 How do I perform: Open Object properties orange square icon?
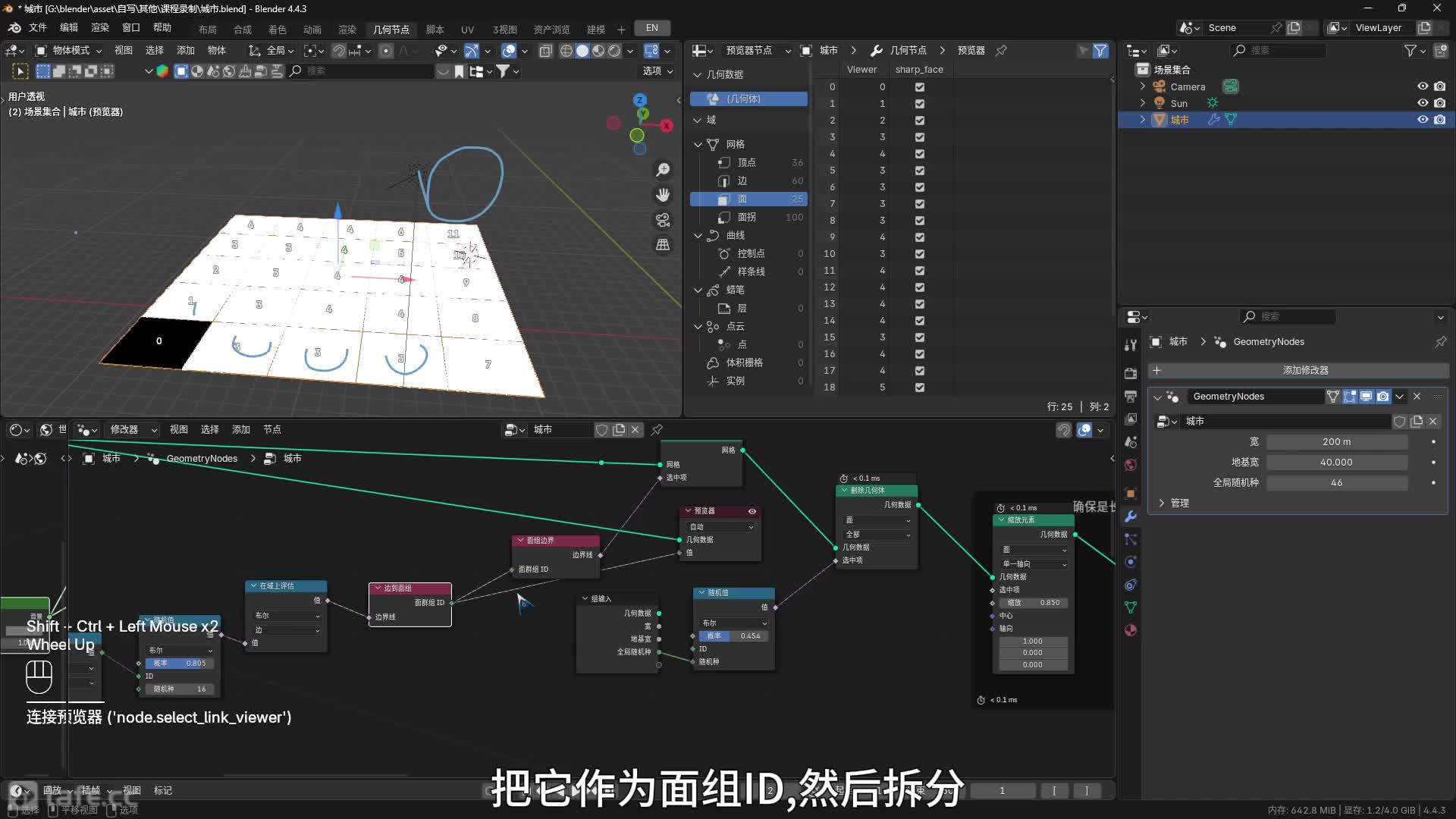coord(1131,494)
